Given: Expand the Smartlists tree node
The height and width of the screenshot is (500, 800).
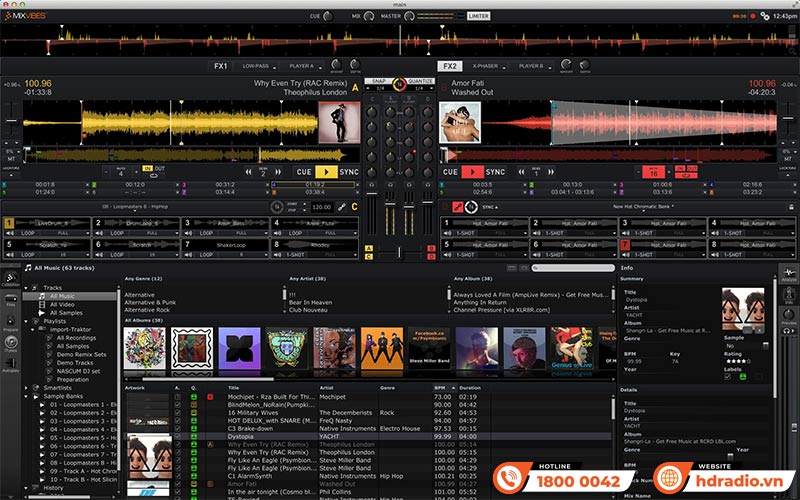Looking at the screenshot, I should tap(26, 388).
